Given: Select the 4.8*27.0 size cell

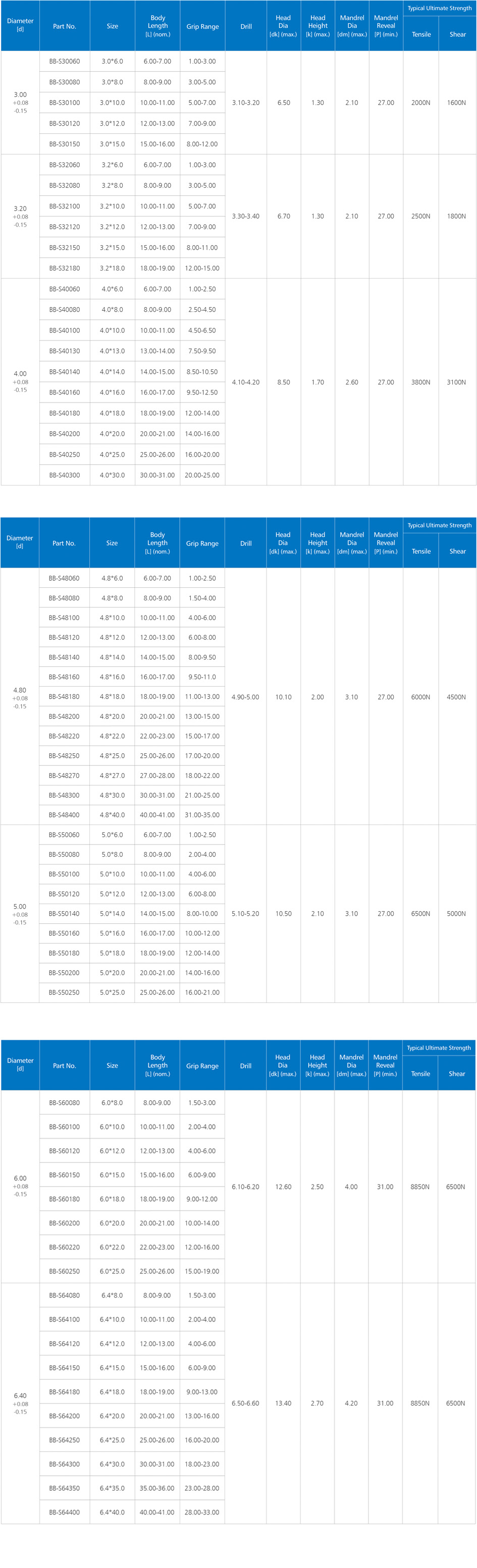Looking at the screenshot, I should pyautogui.click(x=112, y=775).
